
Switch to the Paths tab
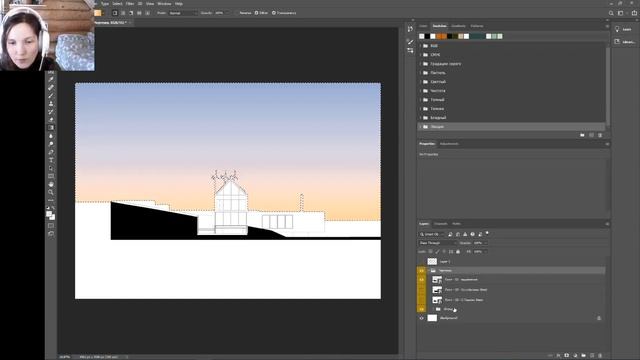[x=456, y=224]
